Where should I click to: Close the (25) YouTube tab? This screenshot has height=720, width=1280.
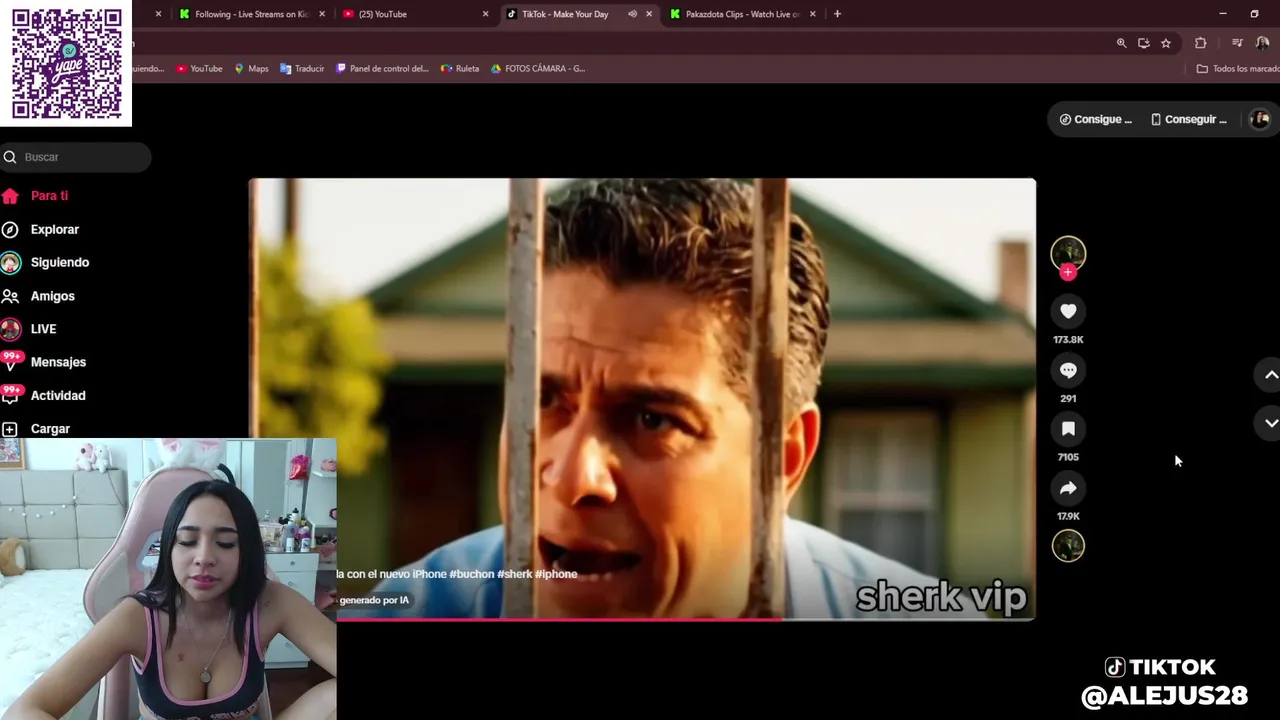click(x=485, y=14)
